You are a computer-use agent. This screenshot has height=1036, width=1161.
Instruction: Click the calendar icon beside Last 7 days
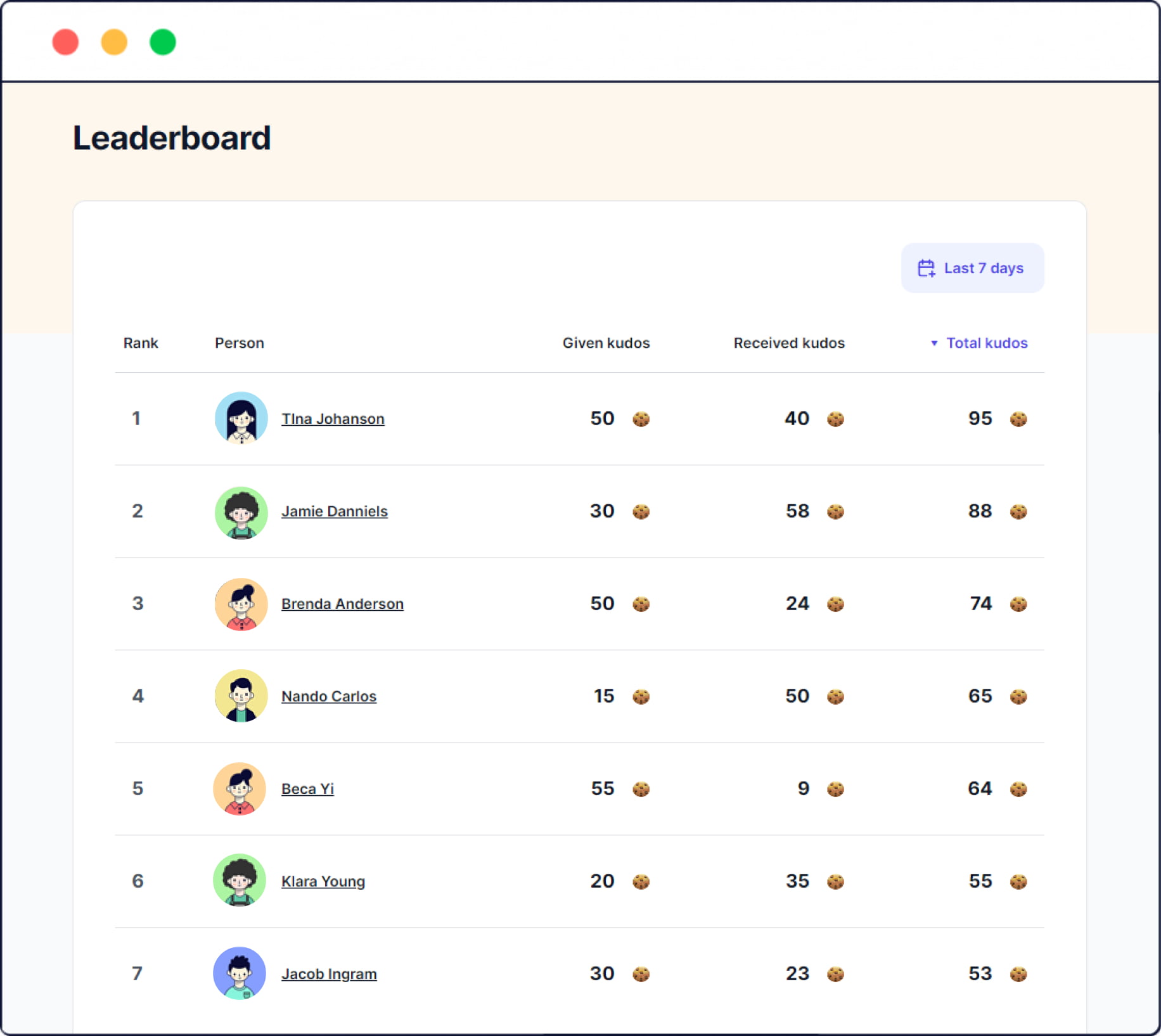point(926,268)
